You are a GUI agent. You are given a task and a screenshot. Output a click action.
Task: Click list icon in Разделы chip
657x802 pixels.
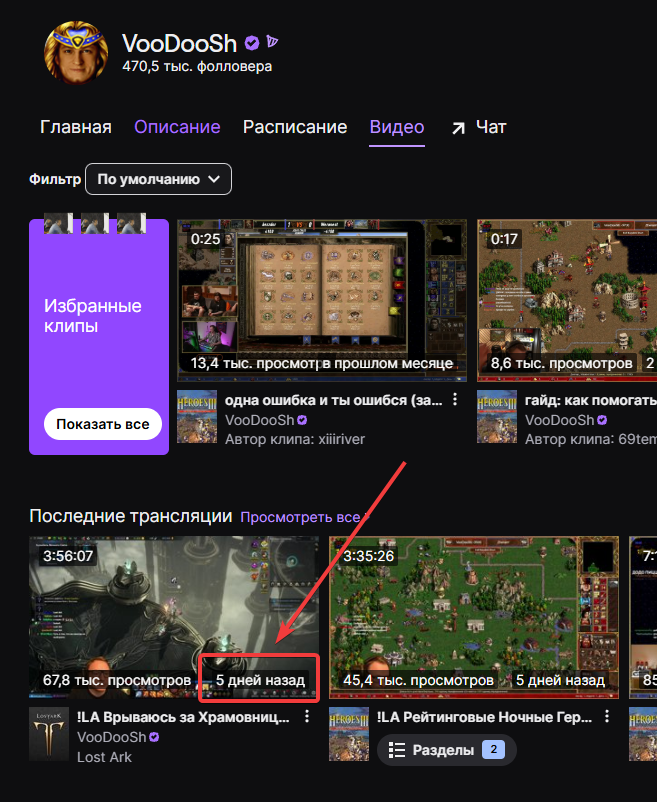pyautogui.click(x=397, y=750)
